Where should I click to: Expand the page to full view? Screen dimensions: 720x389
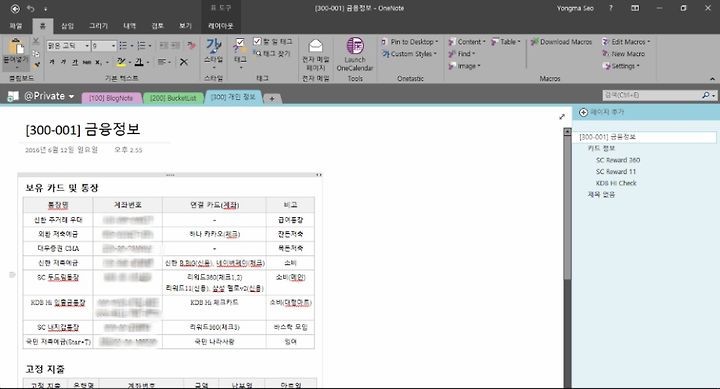click(x=562, y=117)
